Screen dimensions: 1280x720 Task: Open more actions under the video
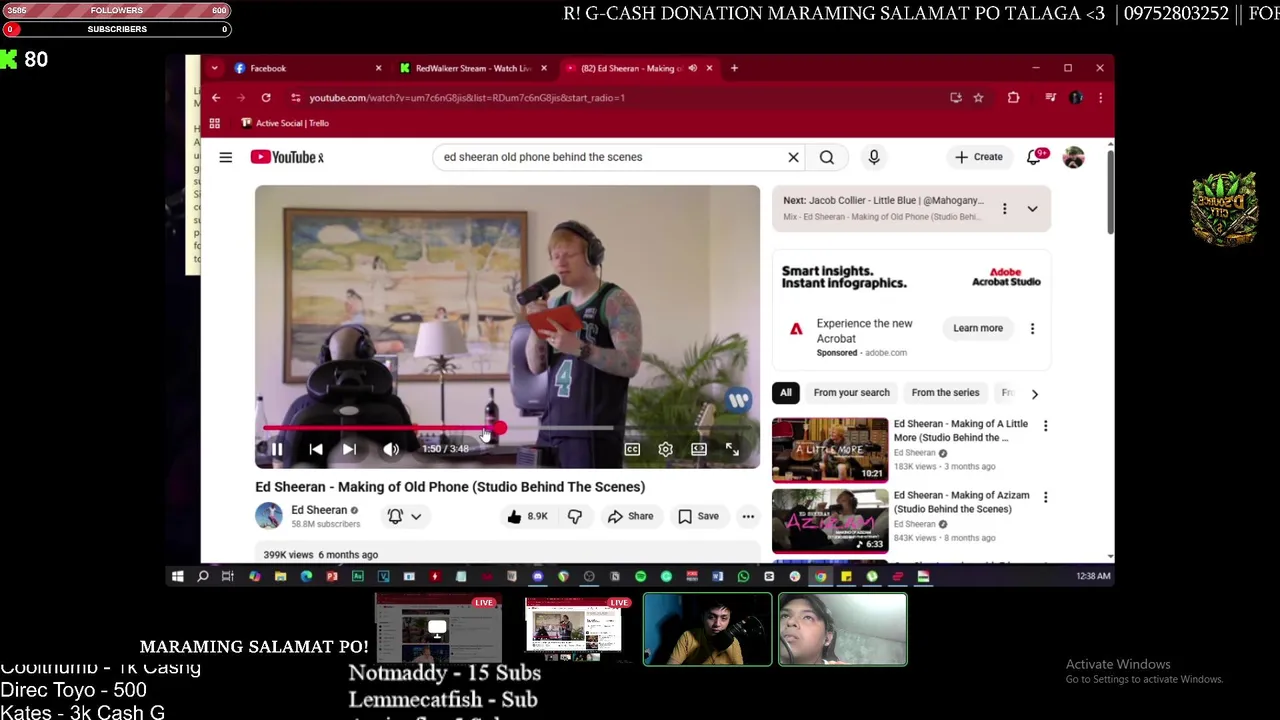[x=748, y=517]
